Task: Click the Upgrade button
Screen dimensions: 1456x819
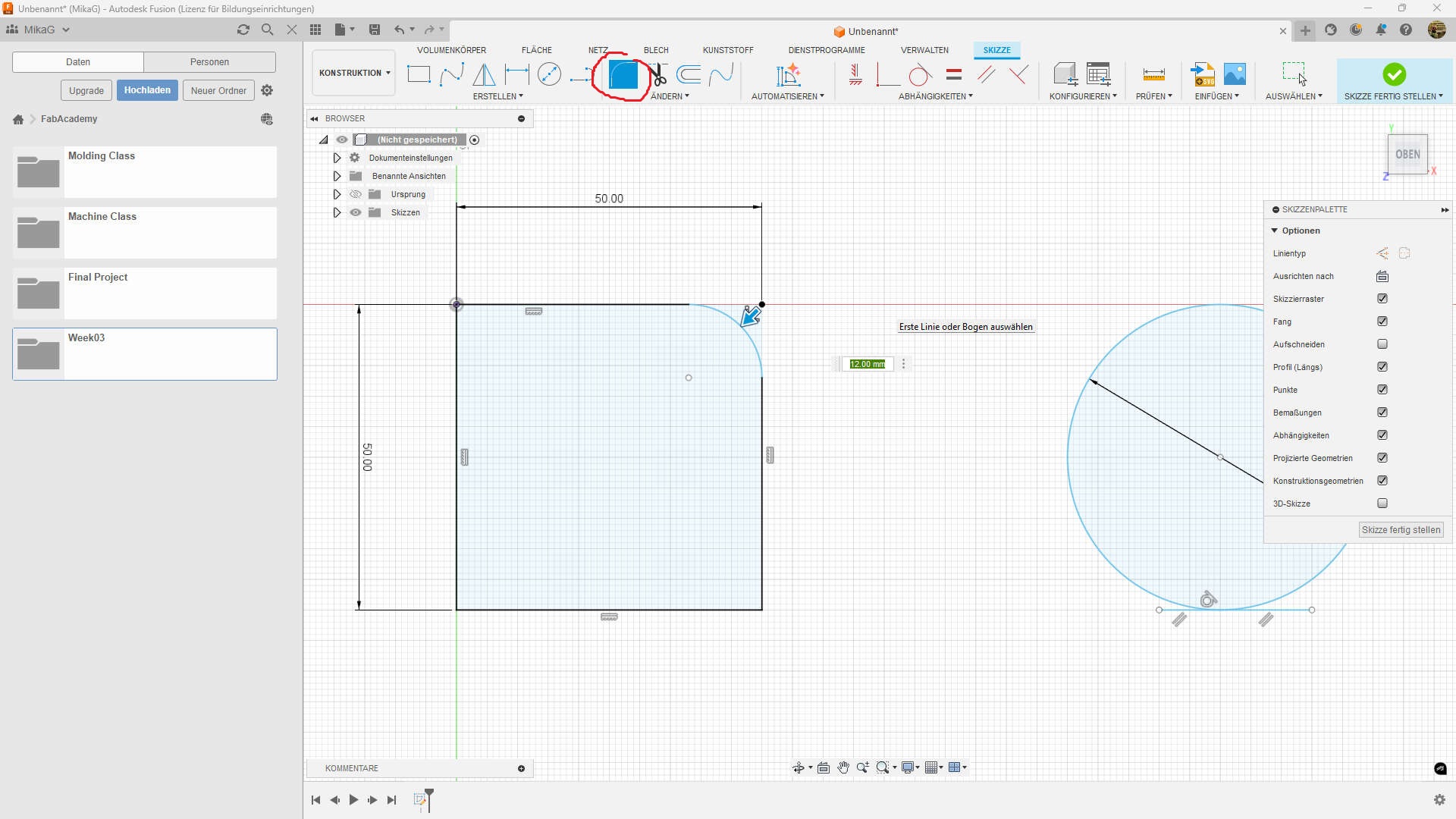Action: pyautogui.click(x=86, y=90)
